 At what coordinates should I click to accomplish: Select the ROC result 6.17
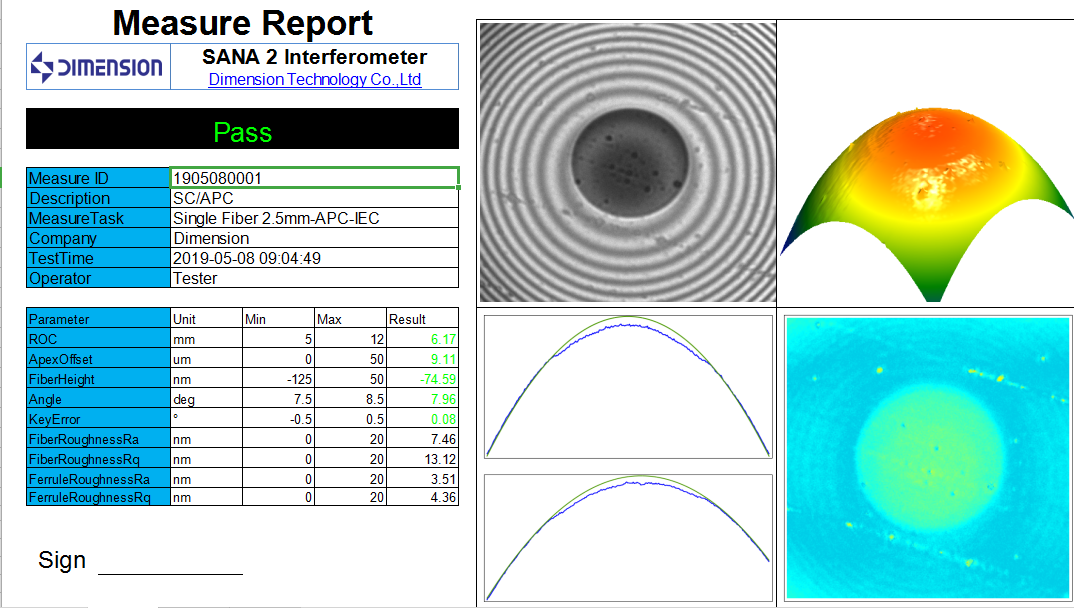pos(422,338)
